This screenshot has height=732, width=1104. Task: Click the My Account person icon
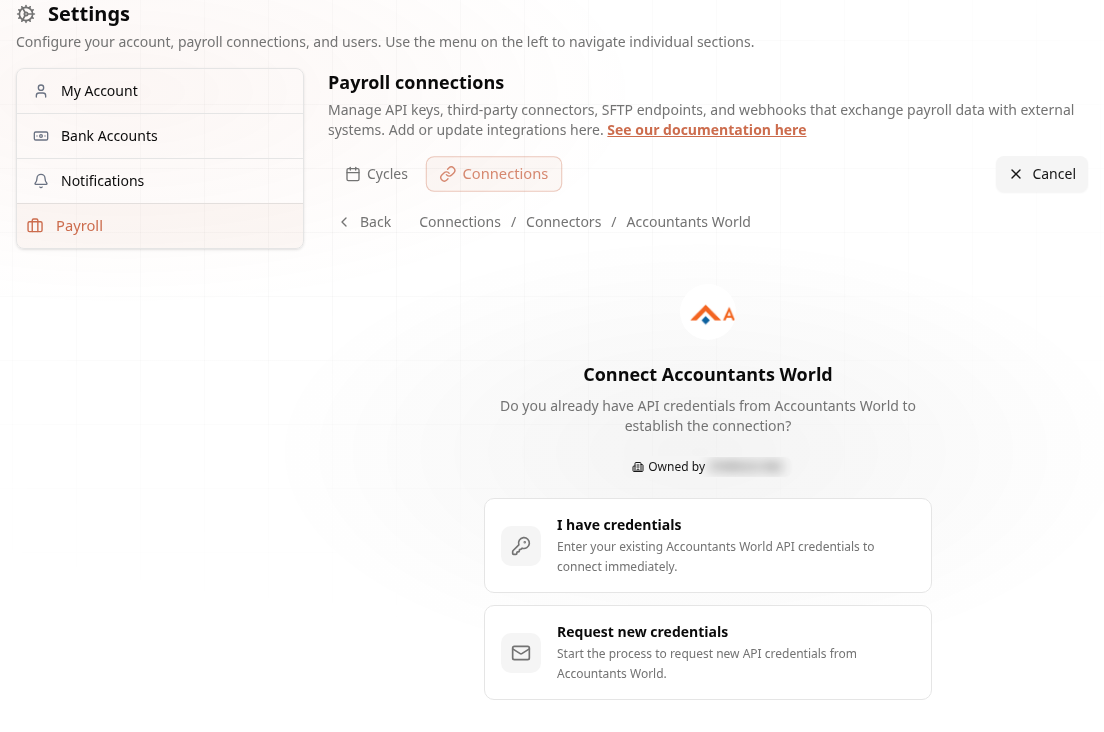point(41,91)
